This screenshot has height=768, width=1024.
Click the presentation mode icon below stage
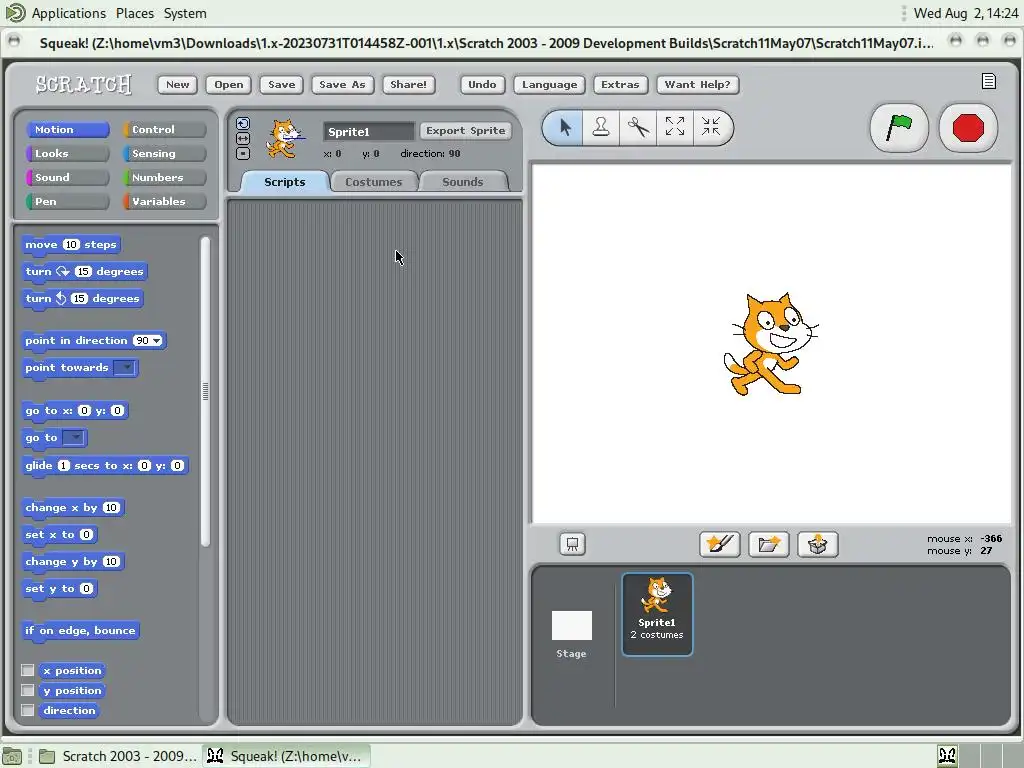(x=572, y=544)
